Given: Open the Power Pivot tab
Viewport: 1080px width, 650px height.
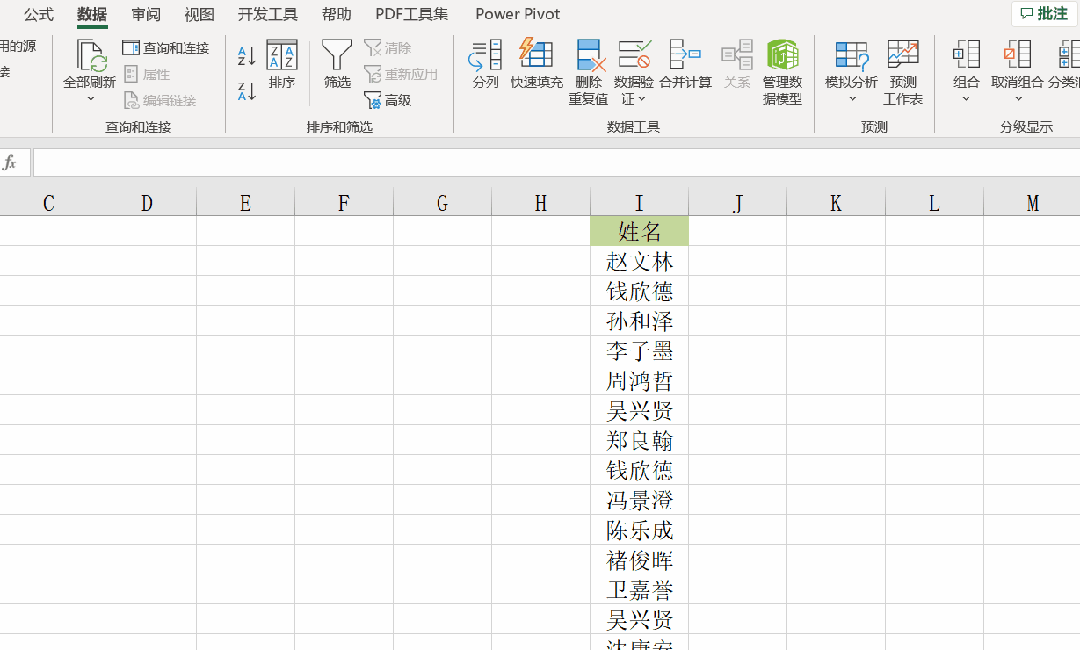Looking at the screenshot, I should pos(517,14).
